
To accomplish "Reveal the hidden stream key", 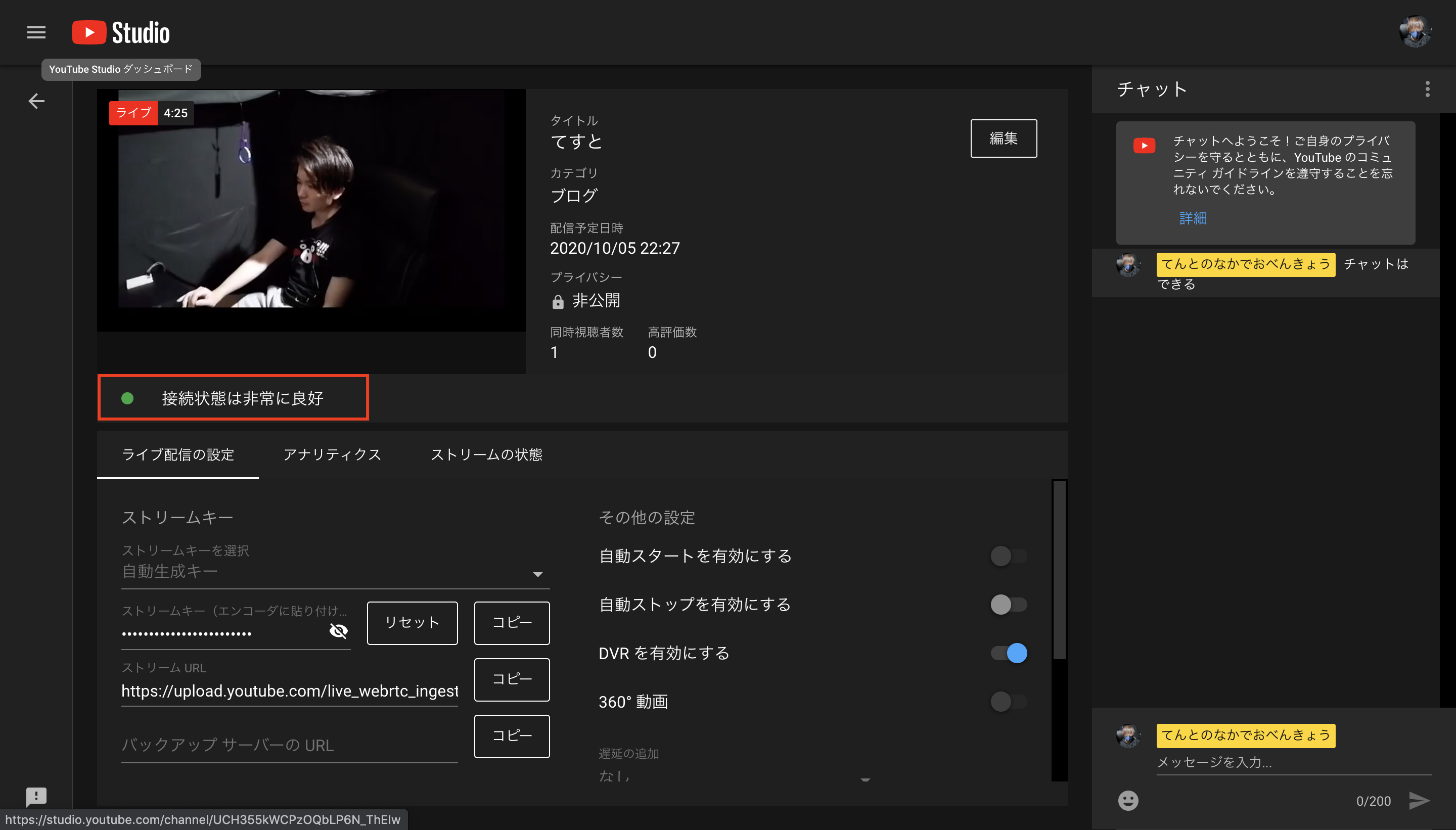I will pyautogui.click(x=339, y=630).
